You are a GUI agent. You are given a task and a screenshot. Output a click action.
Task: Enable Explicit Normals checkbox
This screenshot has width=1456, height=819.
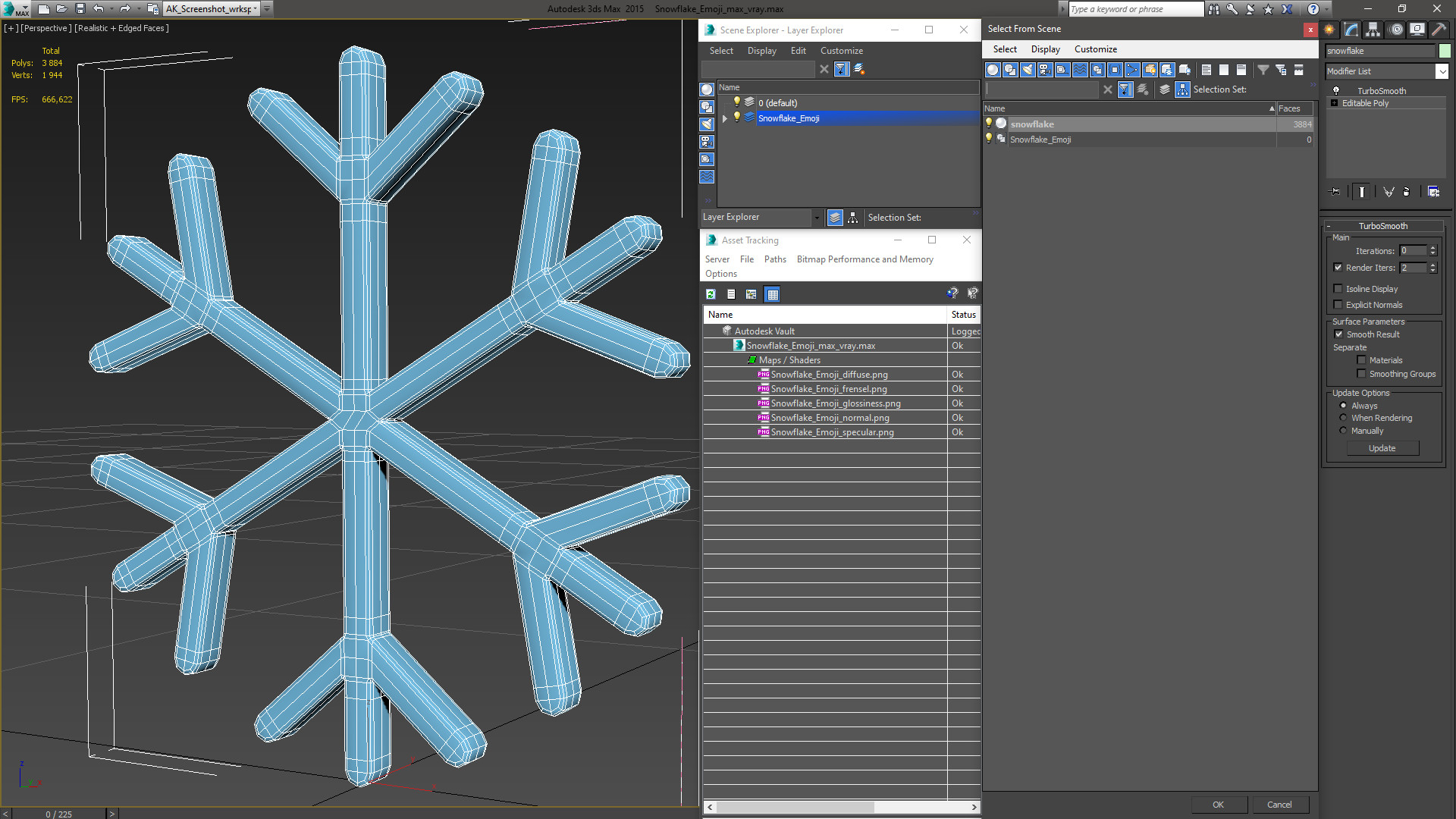point(1338,305)
